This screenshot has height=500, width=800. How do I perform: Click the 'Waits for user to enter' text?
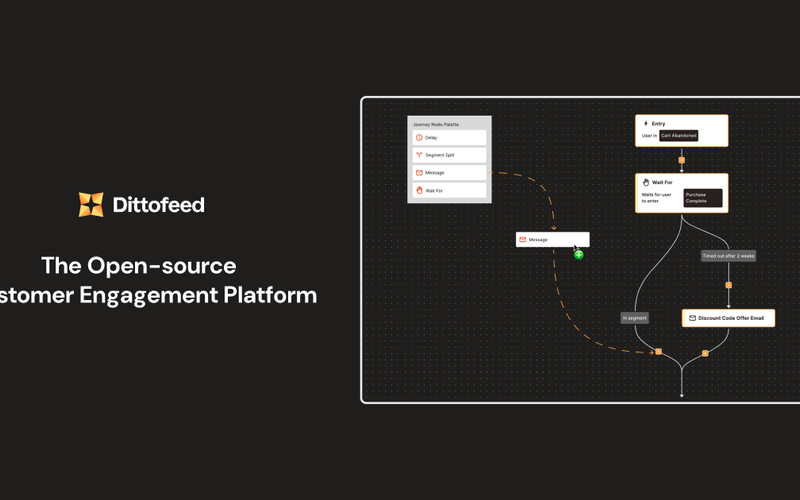(657, 198)
